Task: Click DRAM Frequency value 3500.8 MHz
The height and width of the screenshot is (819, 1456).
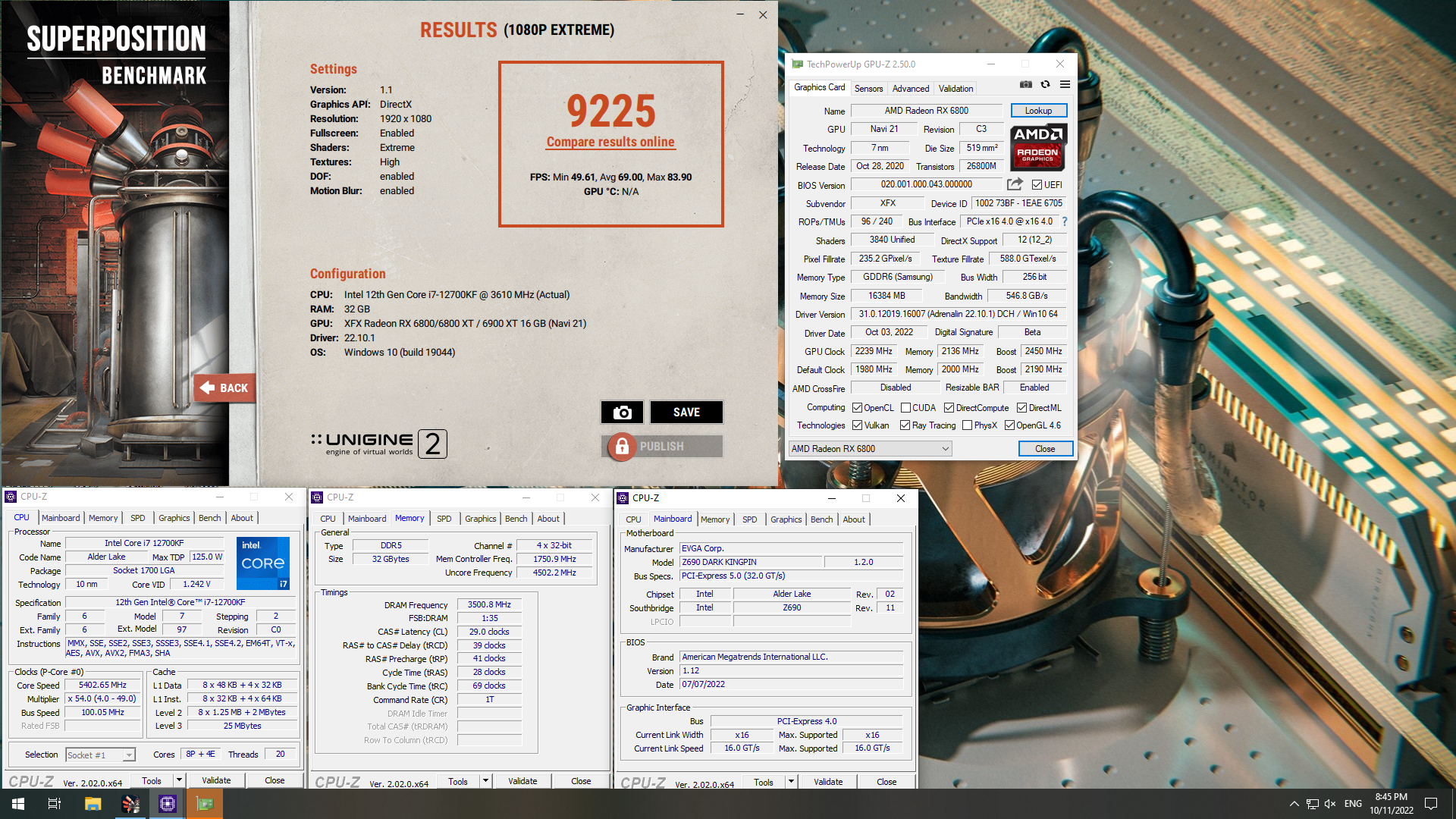Action: tap(489, 605)
